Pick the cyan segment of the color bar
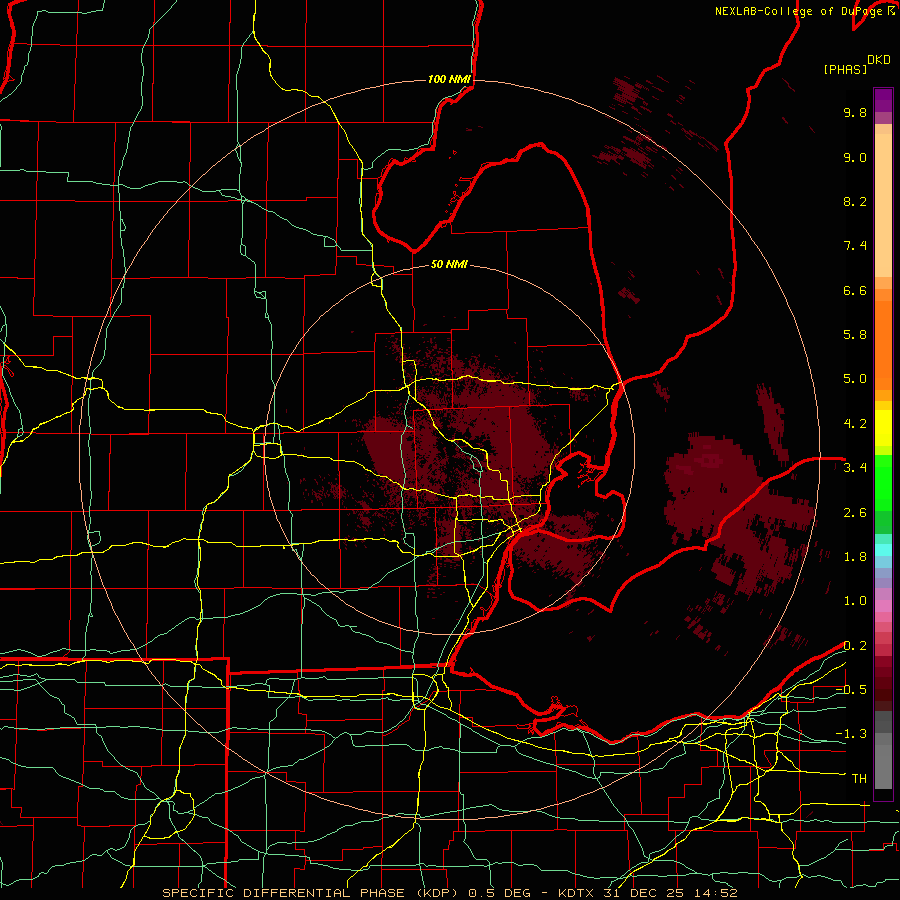 pos(883,549)
